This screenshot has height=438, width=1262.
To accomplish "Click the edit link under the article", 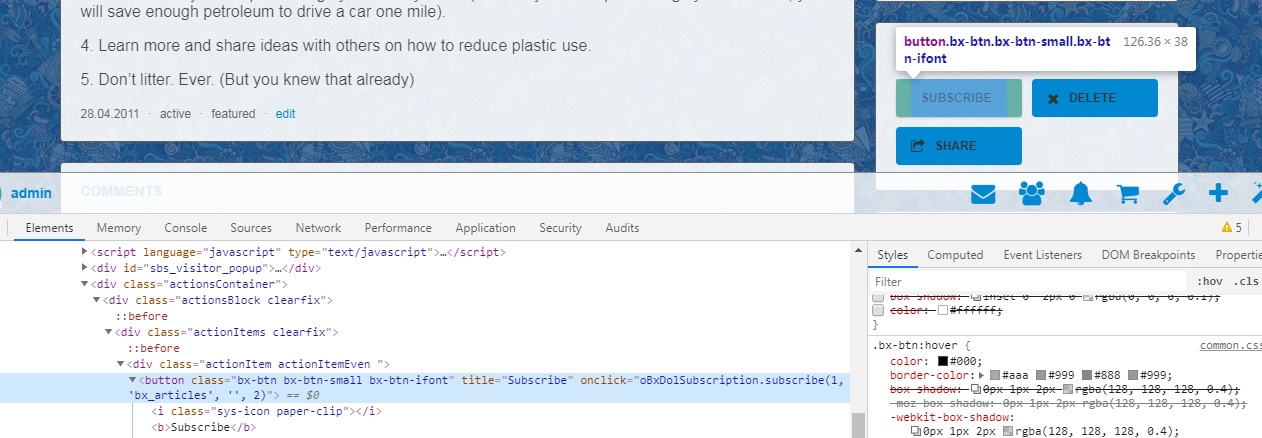I will [285, 114].
